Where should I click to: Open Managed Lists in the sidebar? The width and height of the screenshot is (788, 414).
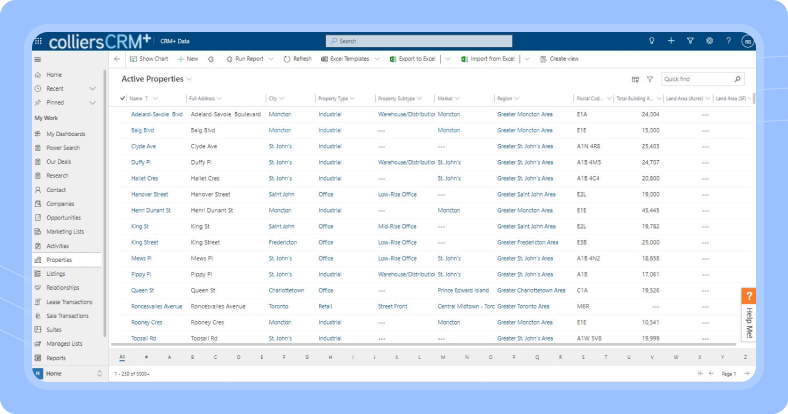click(64, 344)
